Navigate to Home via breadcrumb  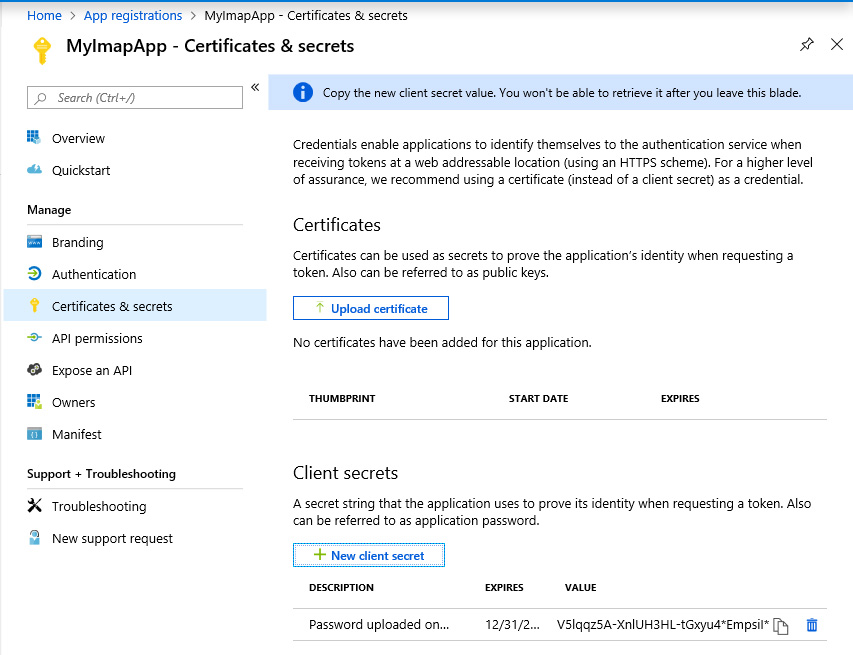(44, 16)
